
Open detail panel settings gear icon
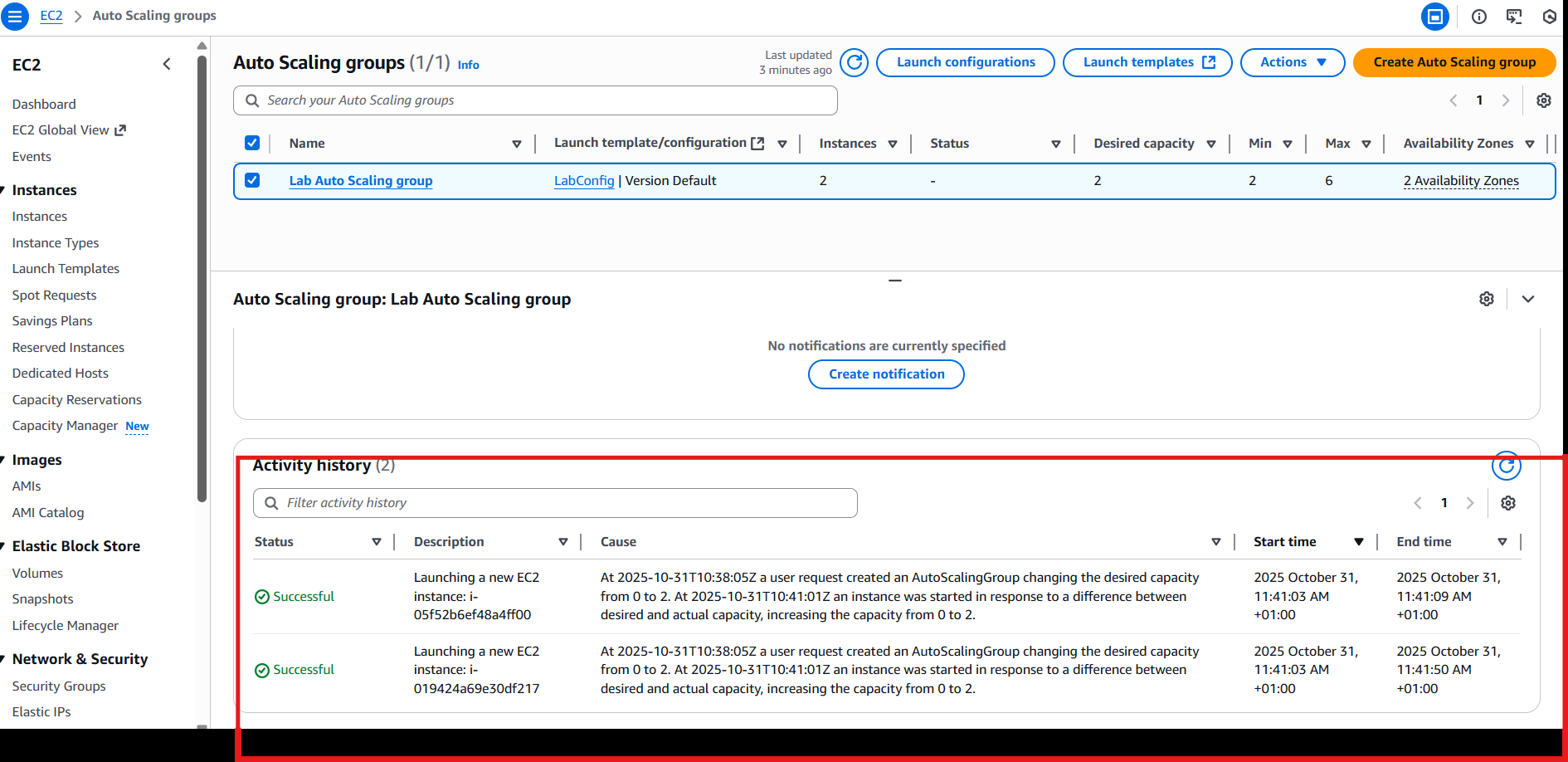[x=1487, y=299]
